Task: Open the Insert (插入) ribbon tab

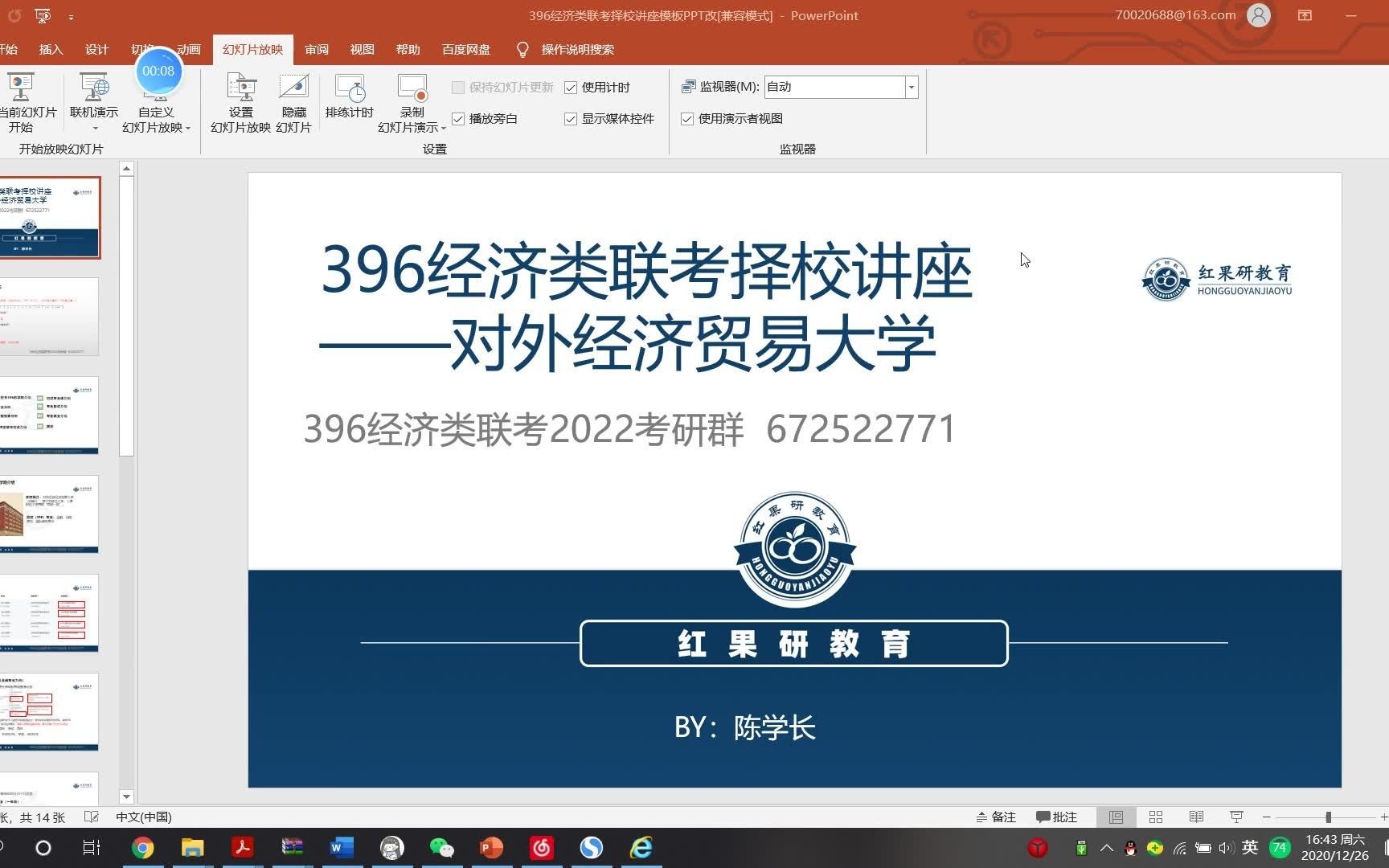Action: (x=51, y=49)
